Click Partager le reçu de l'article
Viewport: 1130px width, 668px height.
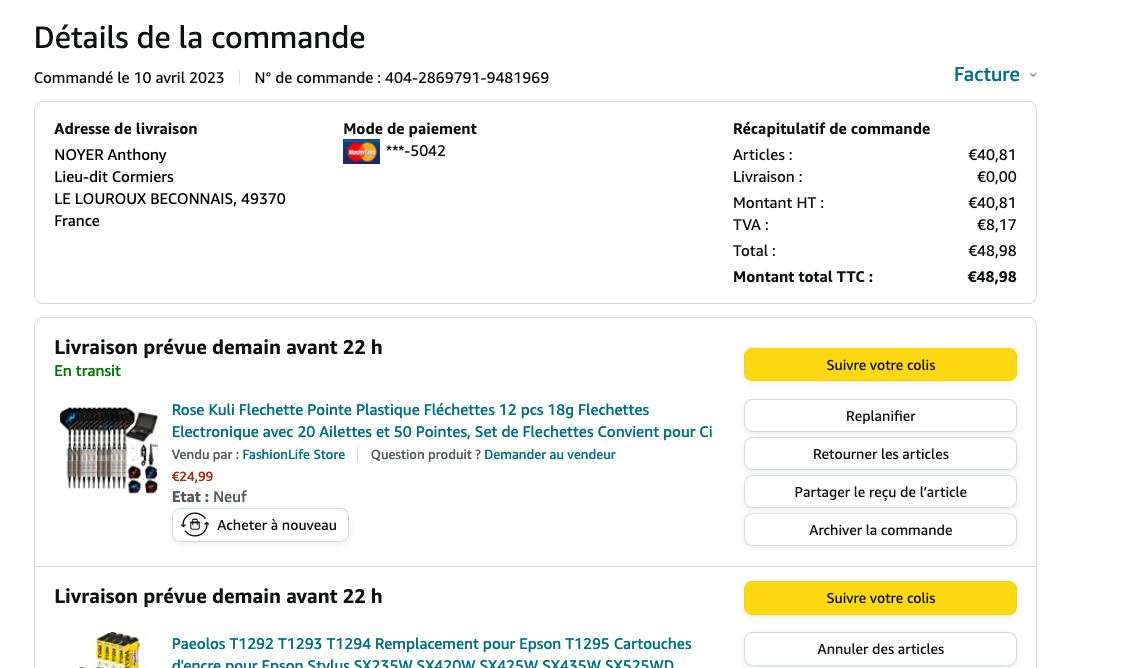point(880,492)
